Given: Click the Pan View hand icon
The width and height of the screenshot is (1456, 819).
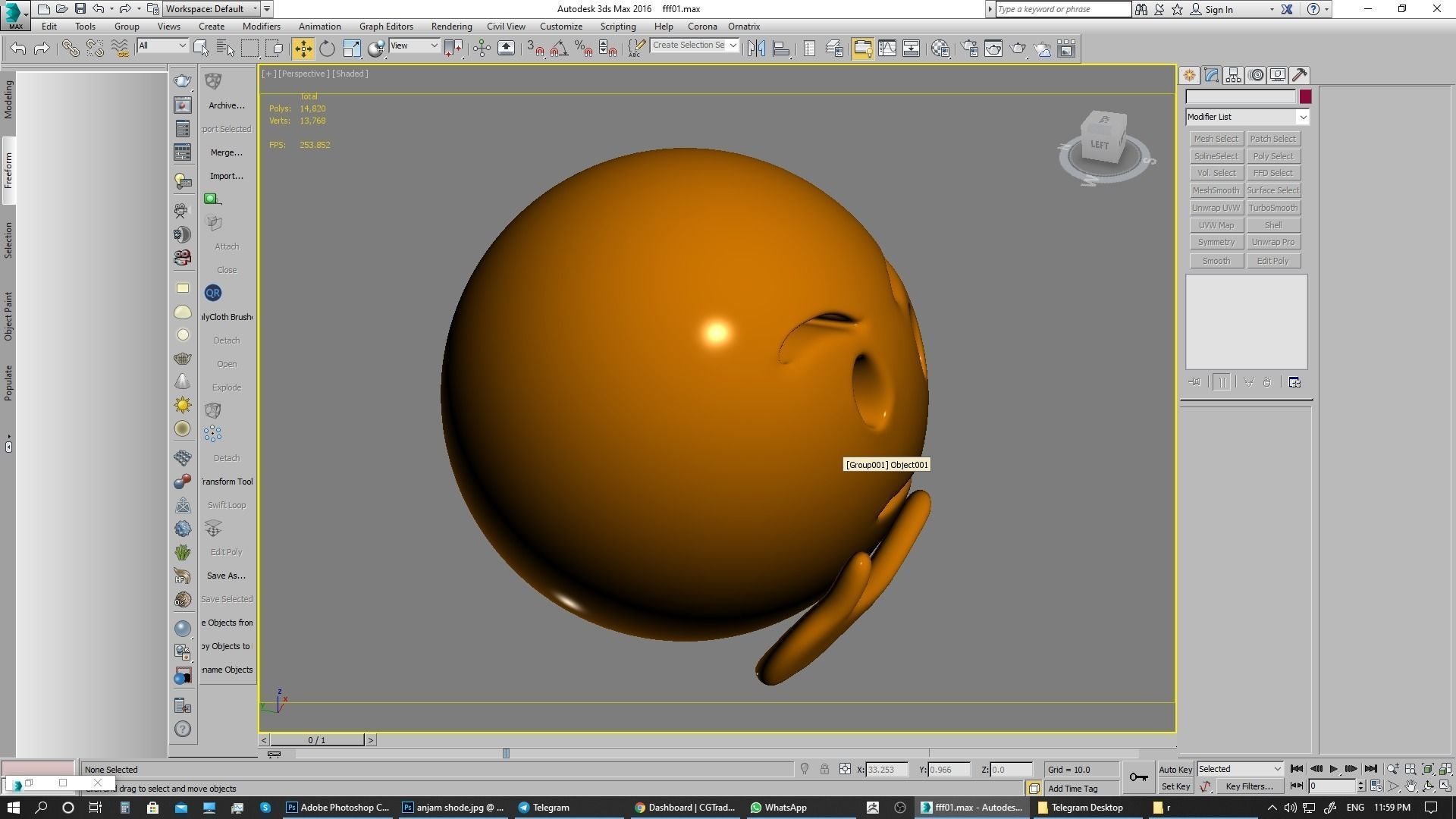Looking at the screenshot, I should click(1410, 786).
